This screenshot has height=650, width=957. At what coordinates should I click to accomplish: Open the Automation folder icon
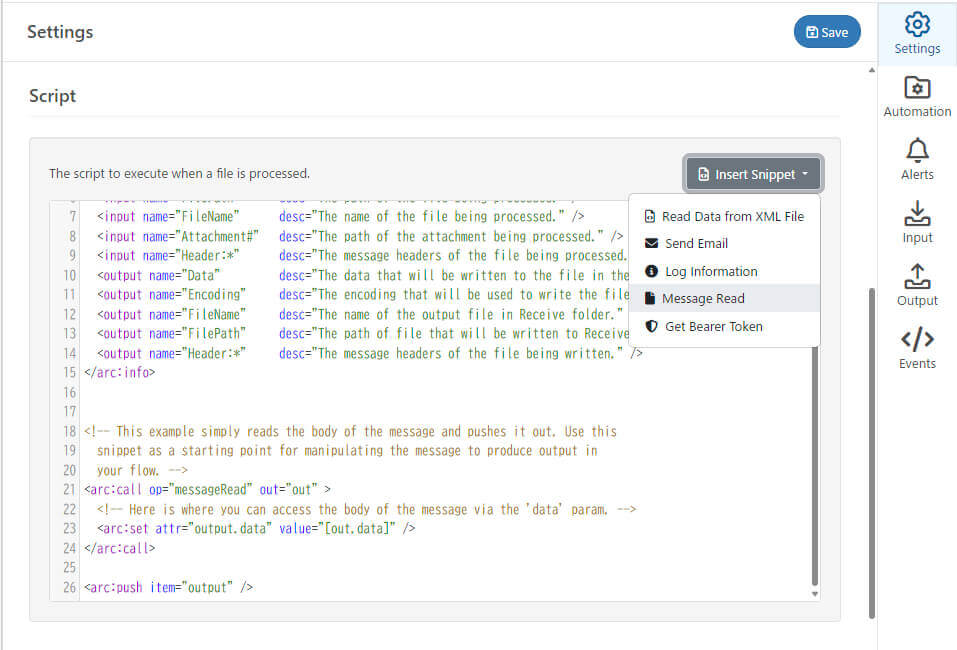(917, 88)
